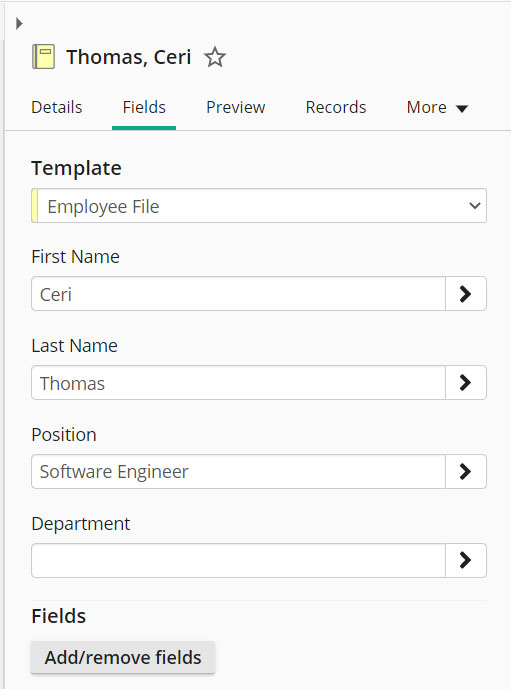The image size is (511, 689).
Task: Favorite the Thomas, Ceri entry with star icon
Action: click(x=215, y=57)
